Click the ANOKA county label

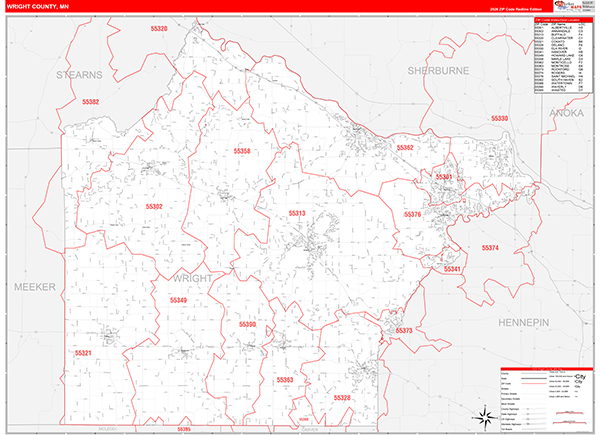[x=567, y=113]
